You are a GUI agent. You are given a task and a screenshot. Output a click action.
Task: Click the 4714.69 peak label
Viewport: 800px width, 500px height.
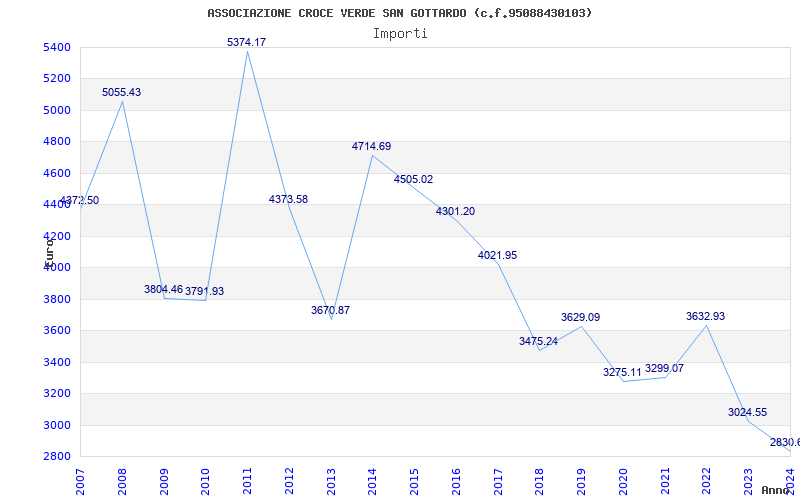pyautogui.click(x=371, y=146)
